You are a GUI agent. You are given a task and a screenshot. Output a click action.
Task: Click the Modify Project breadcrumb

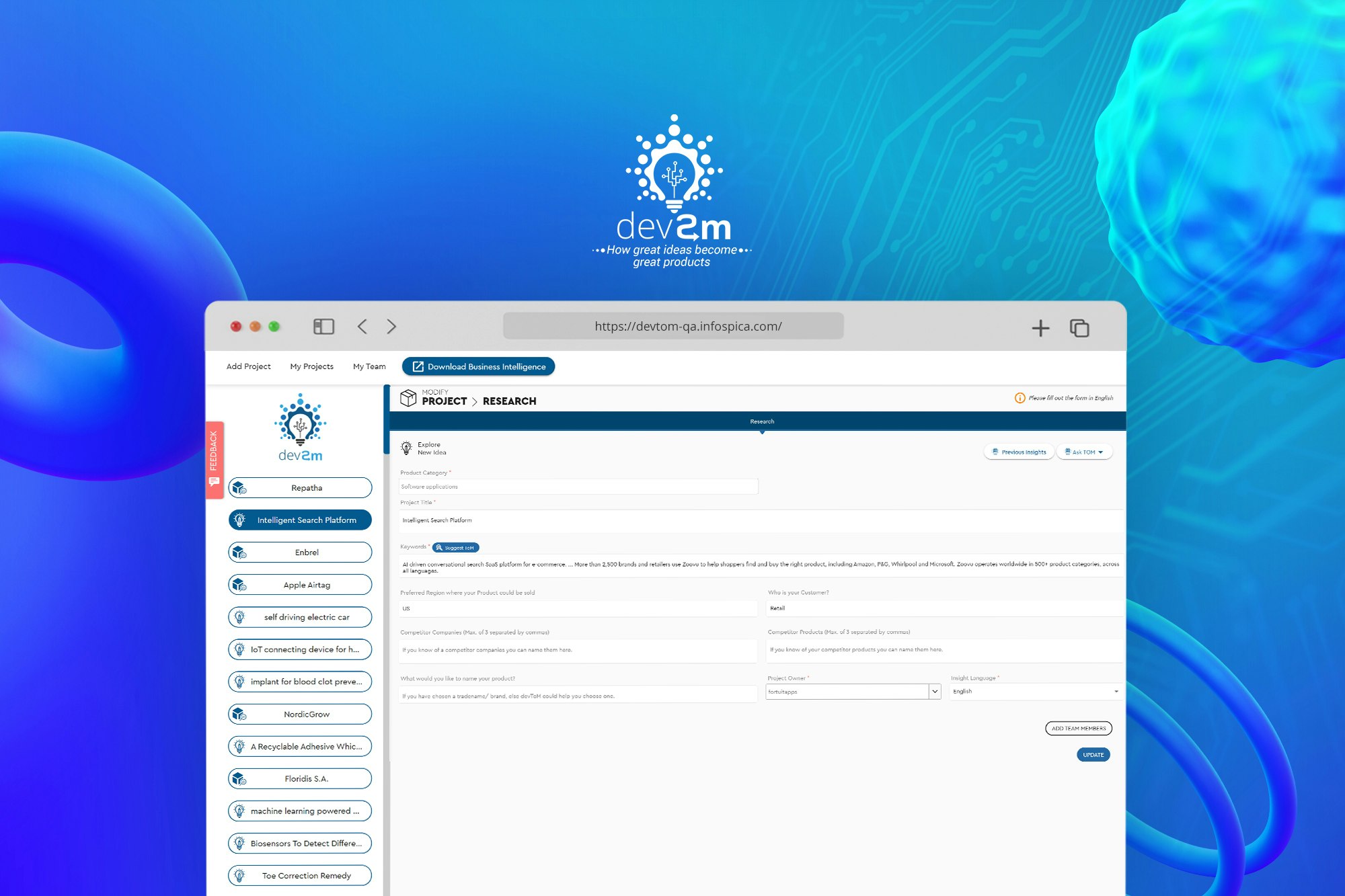pyautogui.click(x=445, y=398)
